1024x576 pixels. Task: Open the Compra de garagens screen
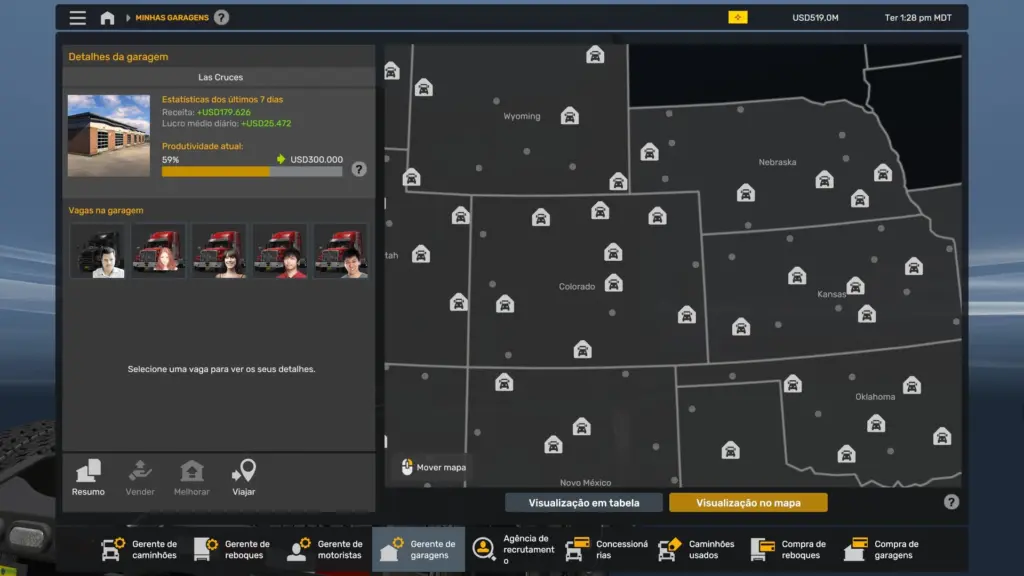tap(888, 548)
